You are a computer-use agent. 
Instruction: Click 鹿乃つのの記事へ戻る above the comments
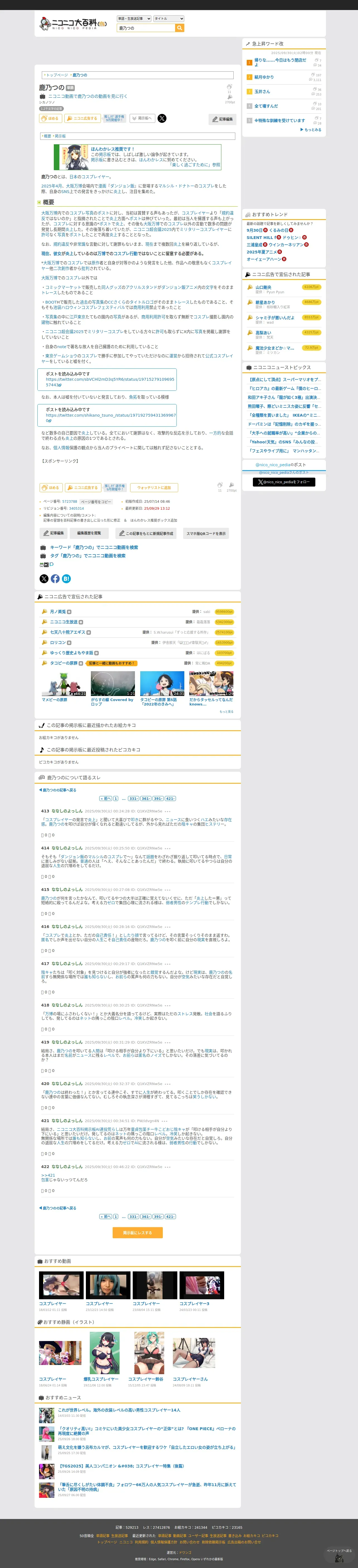pyautogui.click(x=58, y=790)
